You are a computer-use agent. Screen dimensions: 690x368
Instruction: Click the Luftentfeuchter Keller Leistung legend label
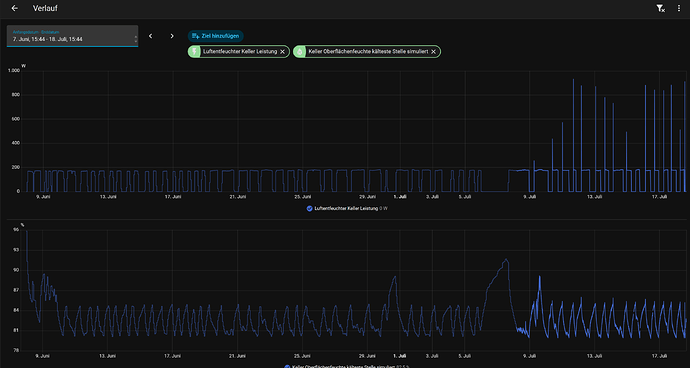coord(346,209)
